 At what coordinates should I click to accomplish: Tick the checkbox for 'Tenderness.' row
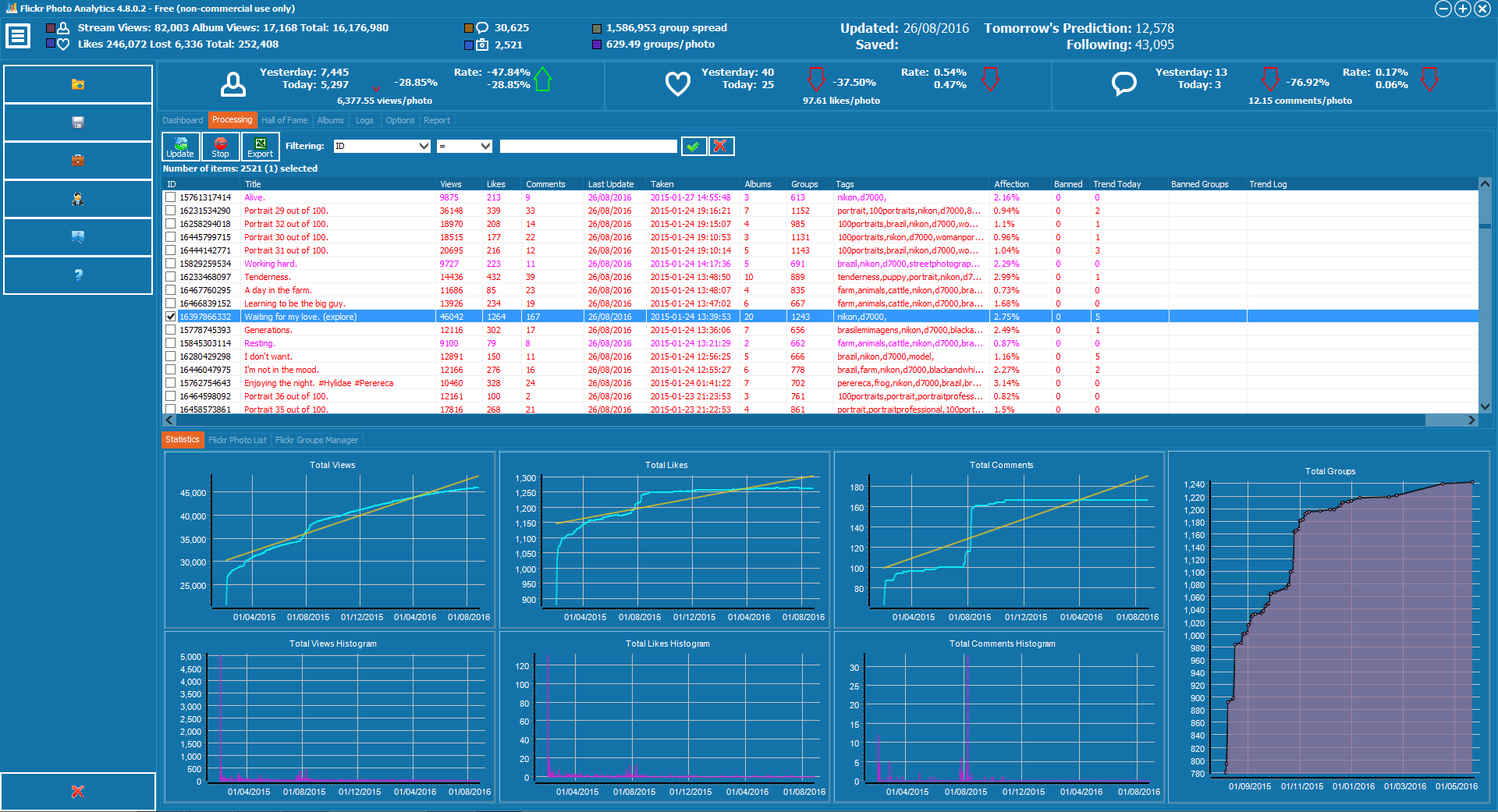tap(171, 277)
